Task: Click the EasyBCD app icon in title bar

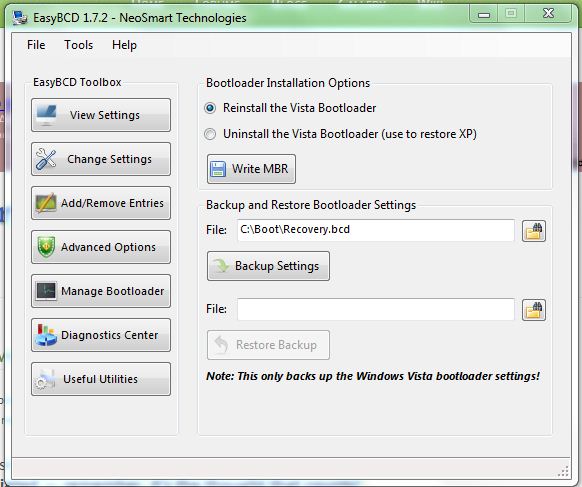Action: point(20,17)
